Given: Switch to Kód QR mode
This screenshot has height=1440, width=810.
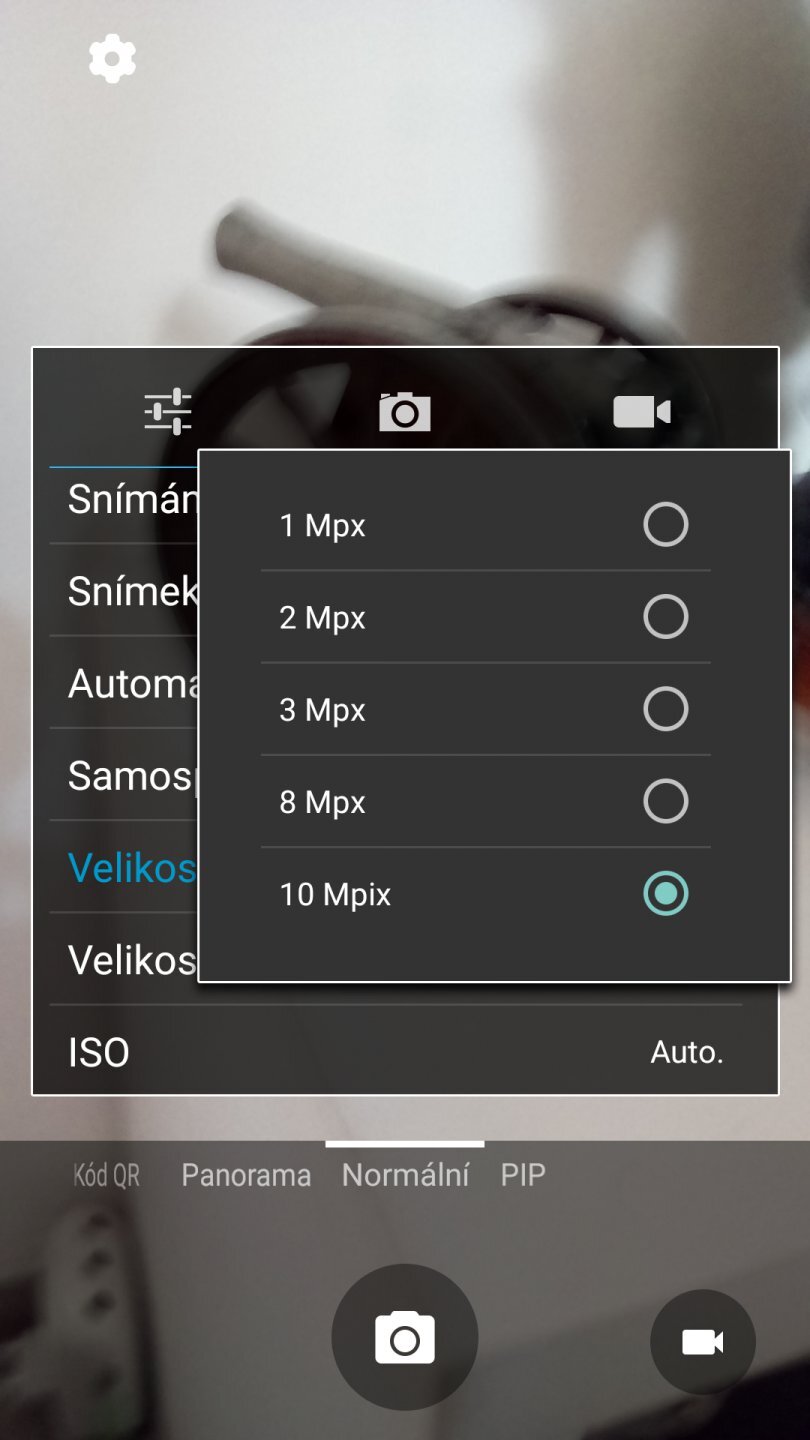Looking at the screenshot, I should pyautogui.click(x=106, y=1175).
